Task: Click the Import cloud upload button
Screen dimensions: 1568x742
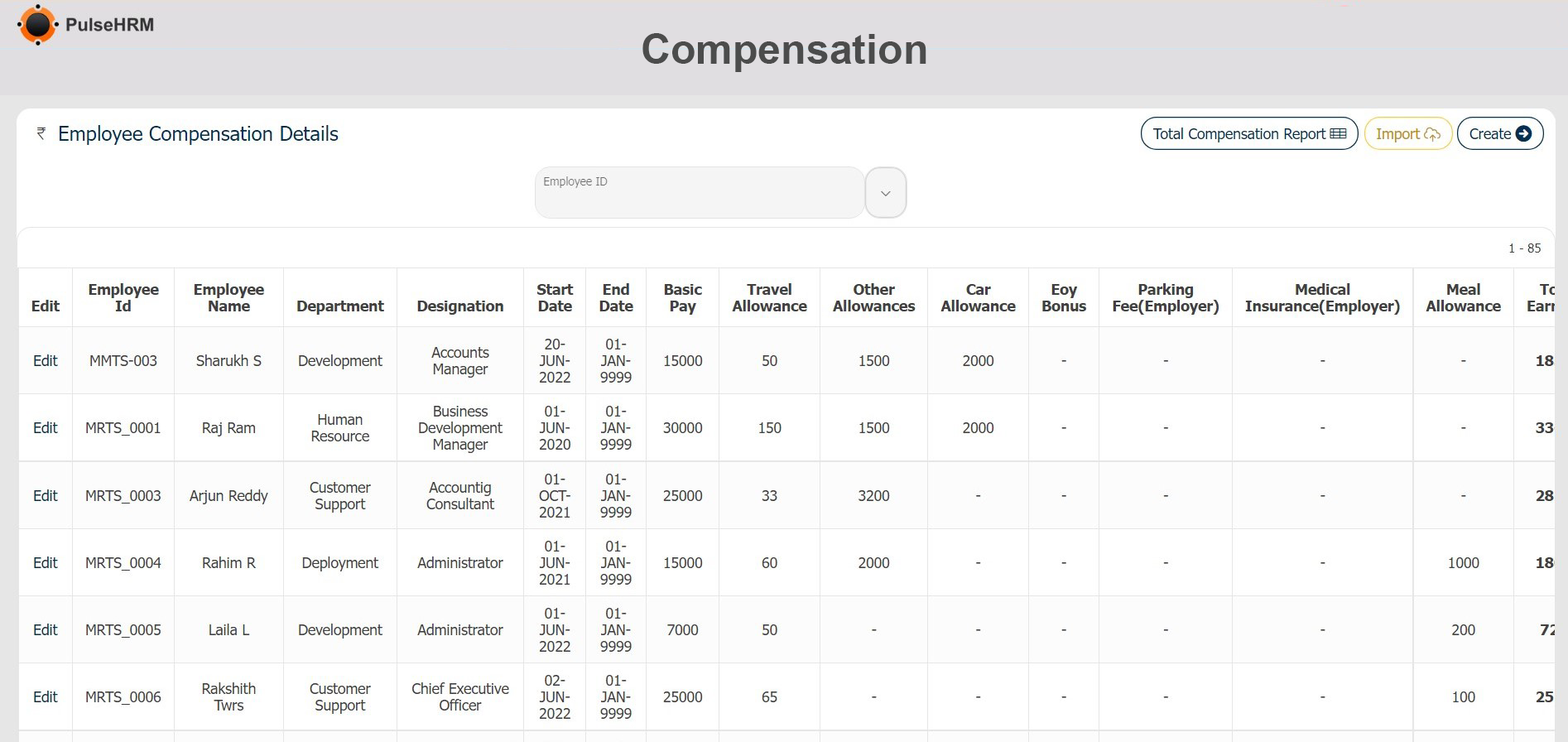Action: click(x=1407, y=134)
